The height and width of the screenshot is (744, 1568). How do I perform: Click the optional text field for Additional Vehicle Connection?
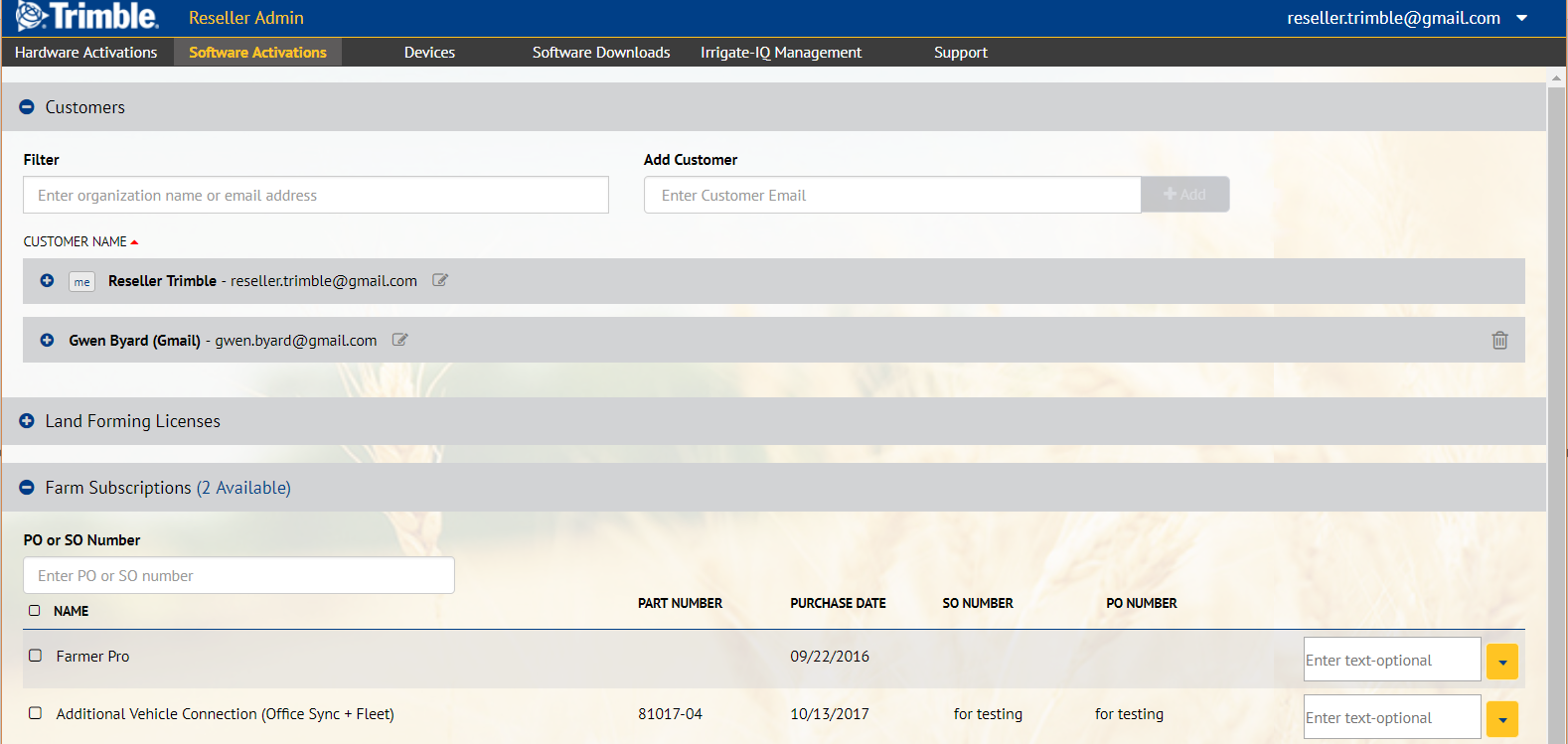(x=1392, y=717)
